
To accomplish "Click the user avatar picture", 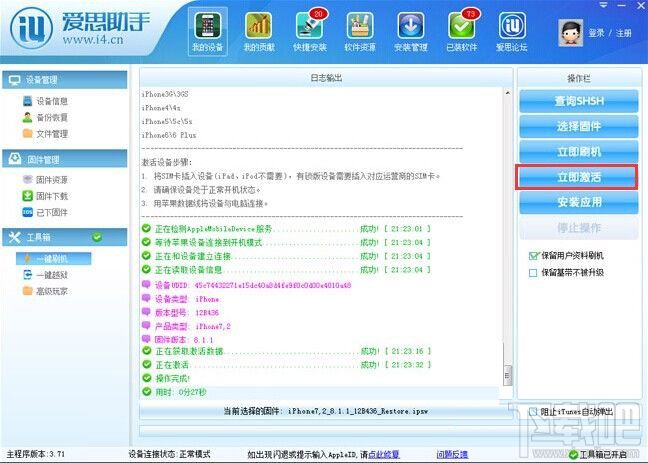I will click(570, 33).
